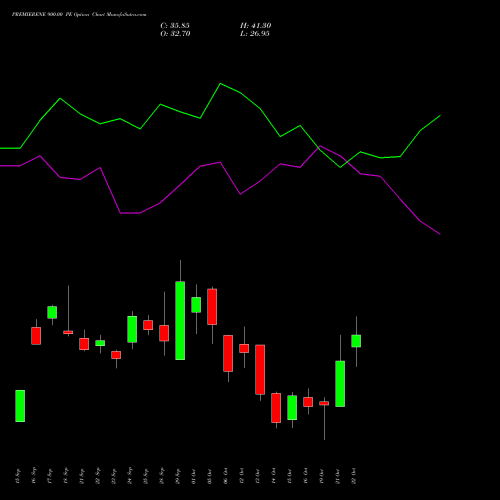The height and width of the screenshot is (500, 500).
Task: Click the '24 Sep' date label
Action: pos(130,476)
